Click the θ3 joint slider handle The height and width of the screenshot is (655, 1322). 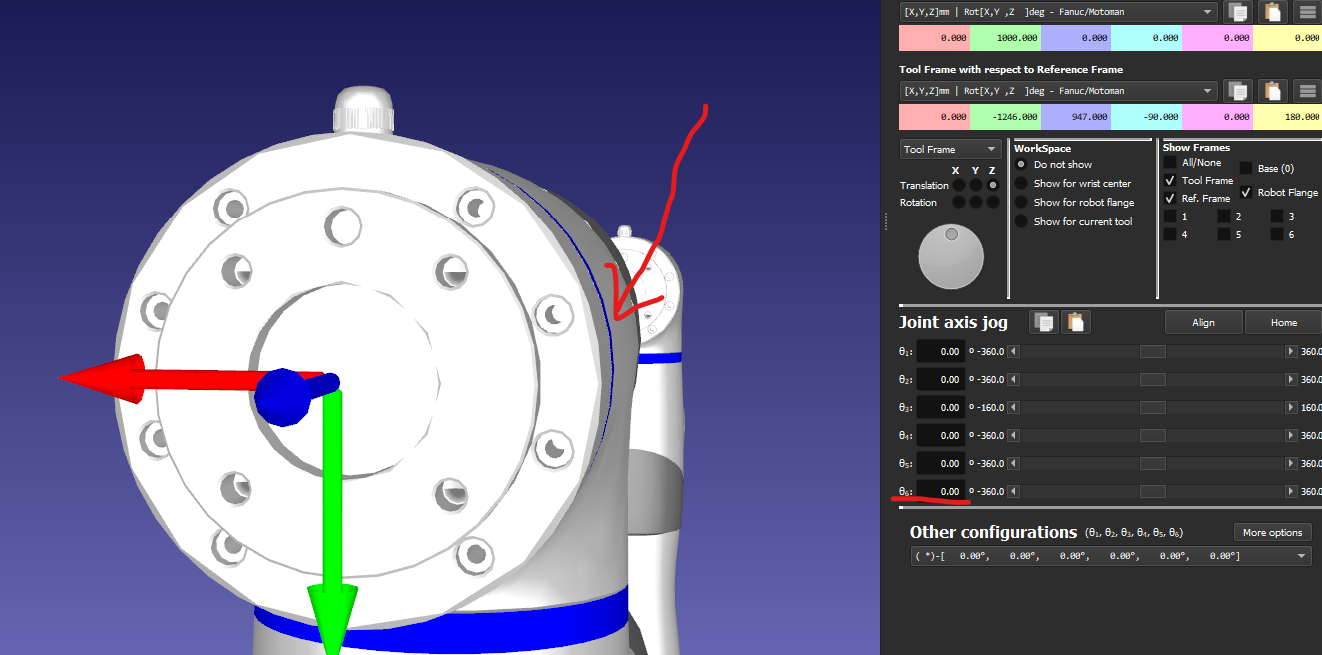[1153, 408]
